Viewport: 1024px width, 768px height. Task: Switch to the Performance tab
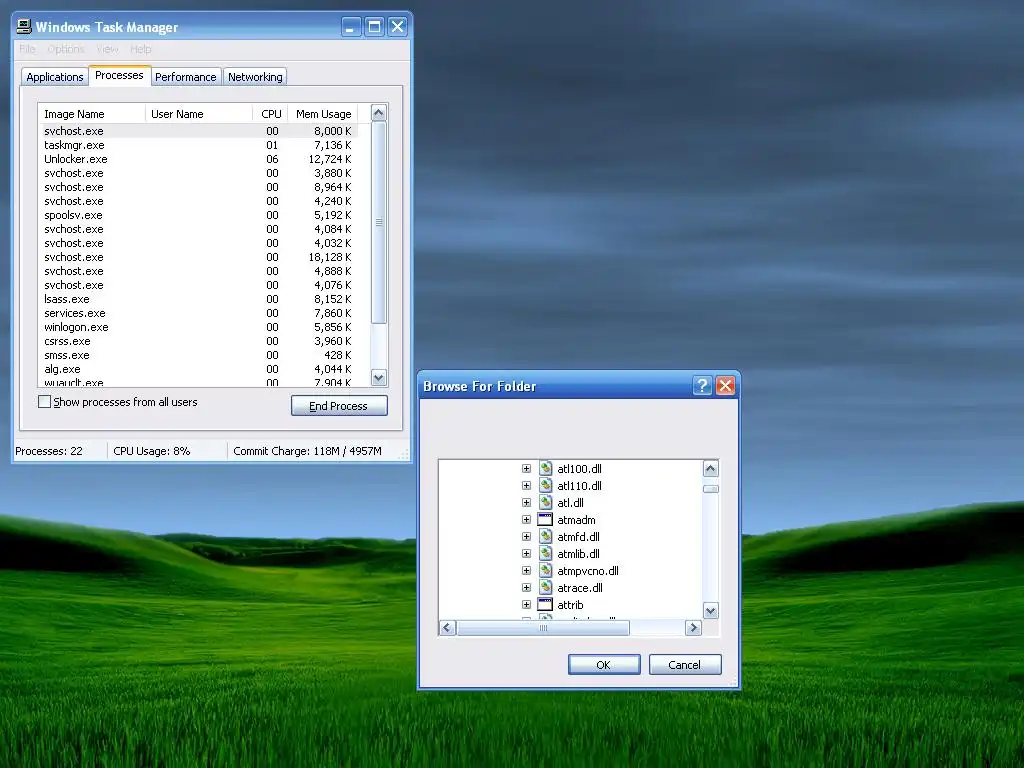(x=185, y=77)
